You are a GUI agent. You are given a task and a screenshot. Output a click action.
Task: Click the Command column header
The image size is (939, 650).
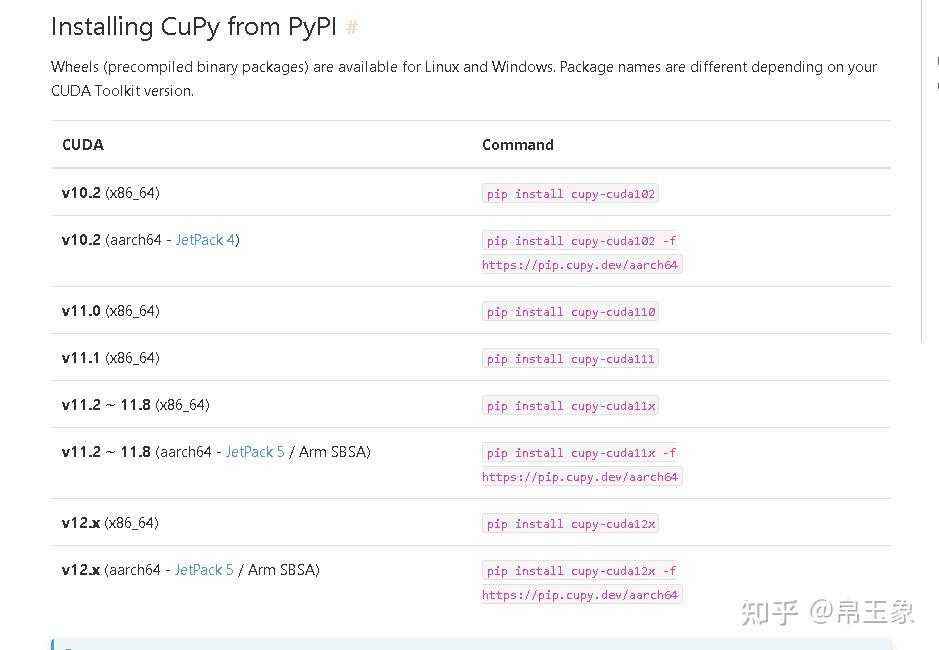[517, 144]
